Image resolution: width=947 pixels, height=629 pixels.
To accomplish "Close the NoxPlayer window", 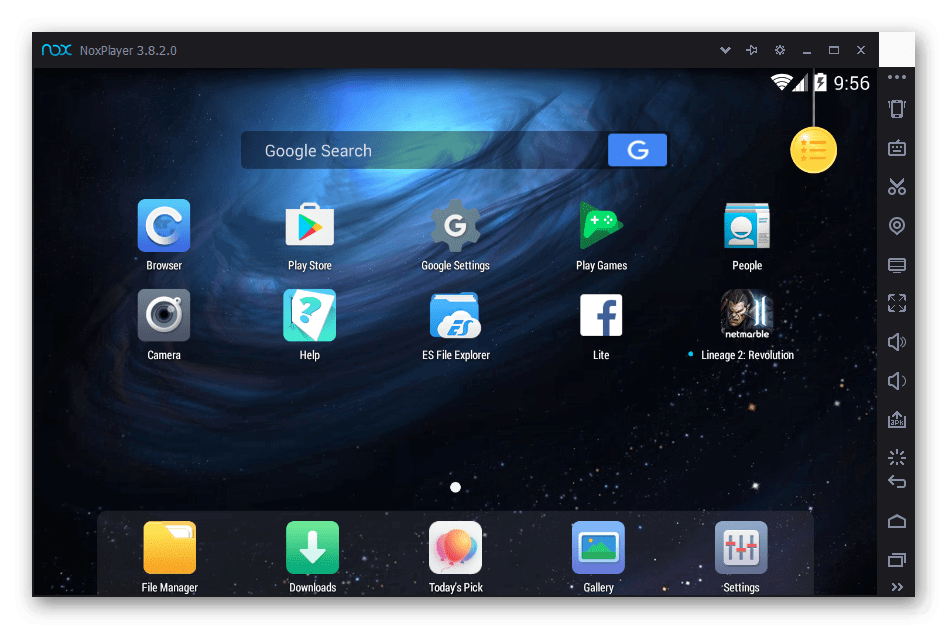I will click(x=861, y=50).
